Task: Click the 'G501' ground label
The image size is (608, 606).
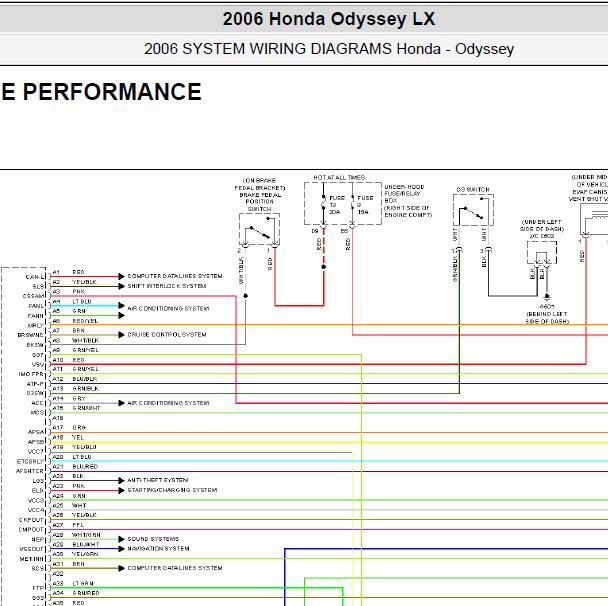Action: tap(547, 306)
